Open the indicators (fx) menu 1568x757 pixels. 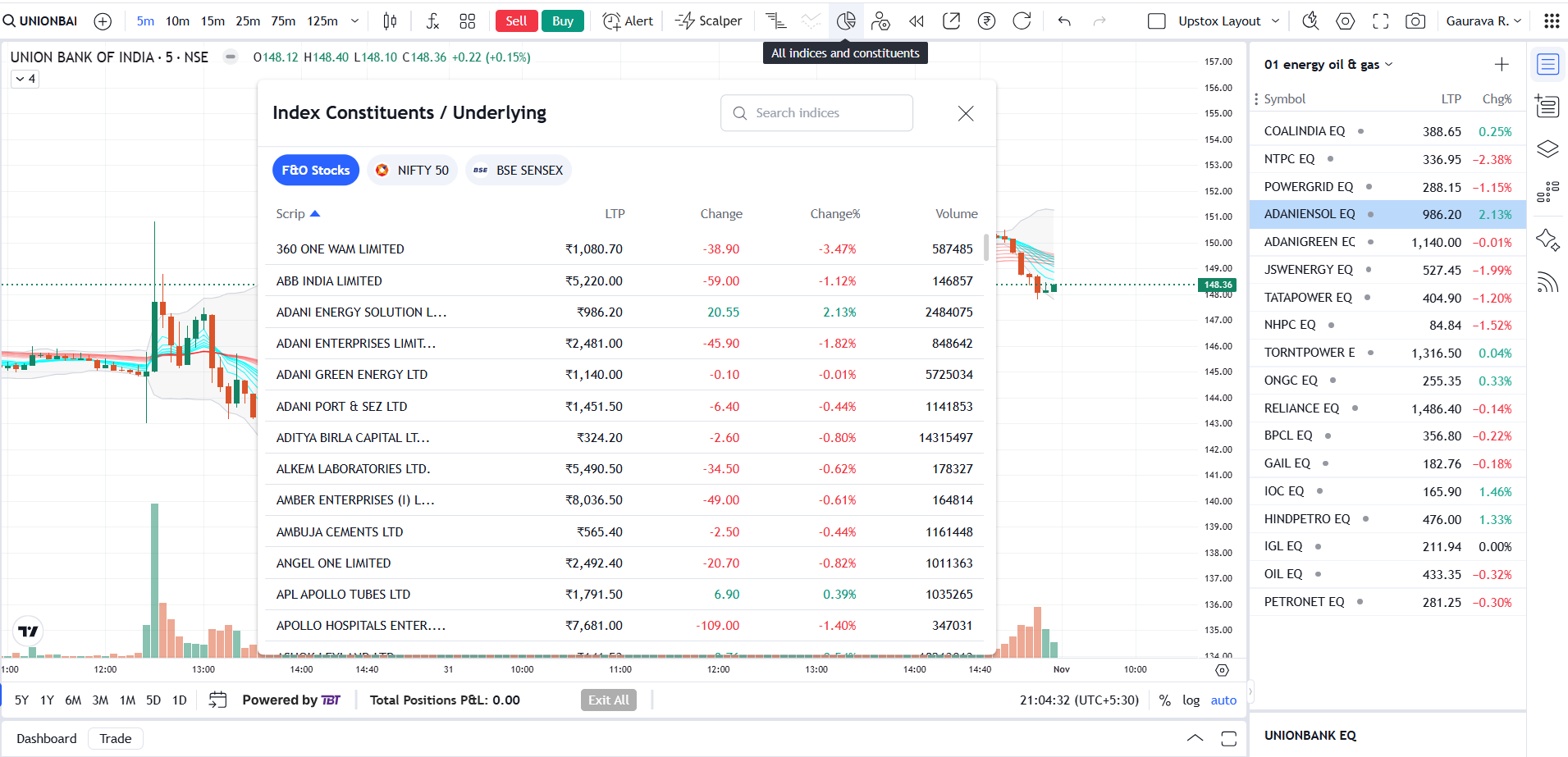coord(432,21)
